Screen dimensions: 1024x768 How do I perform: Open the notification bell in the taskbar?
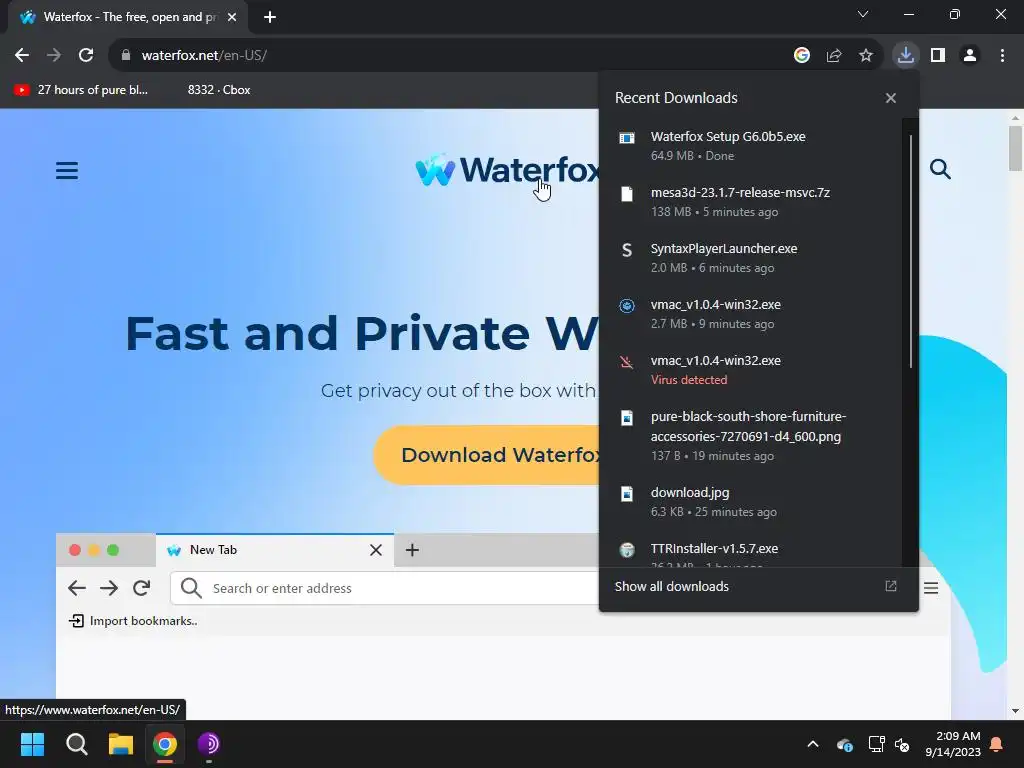(x=997, y=744)
